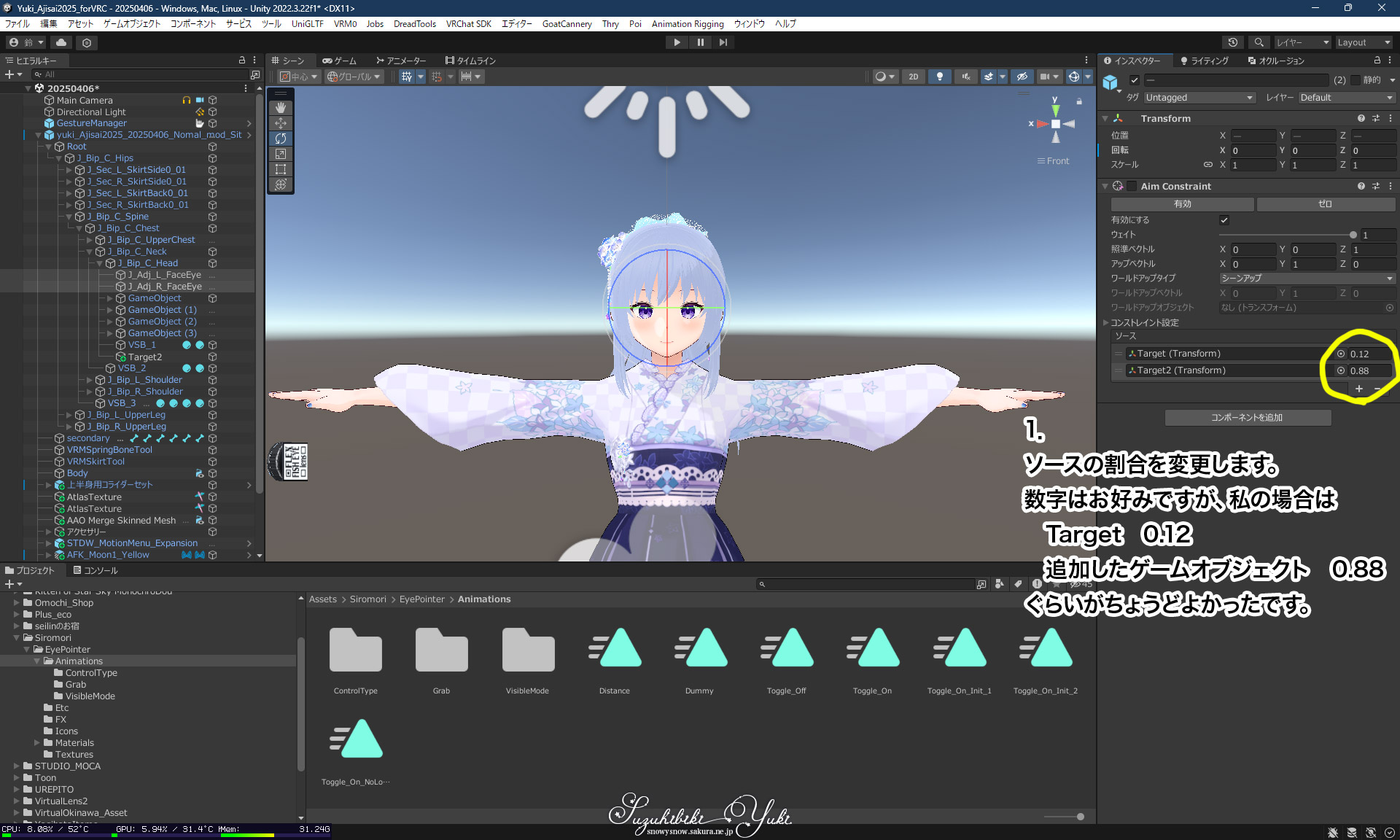Click the ゼロ button in Aim Constraint

click(1325, 204)
